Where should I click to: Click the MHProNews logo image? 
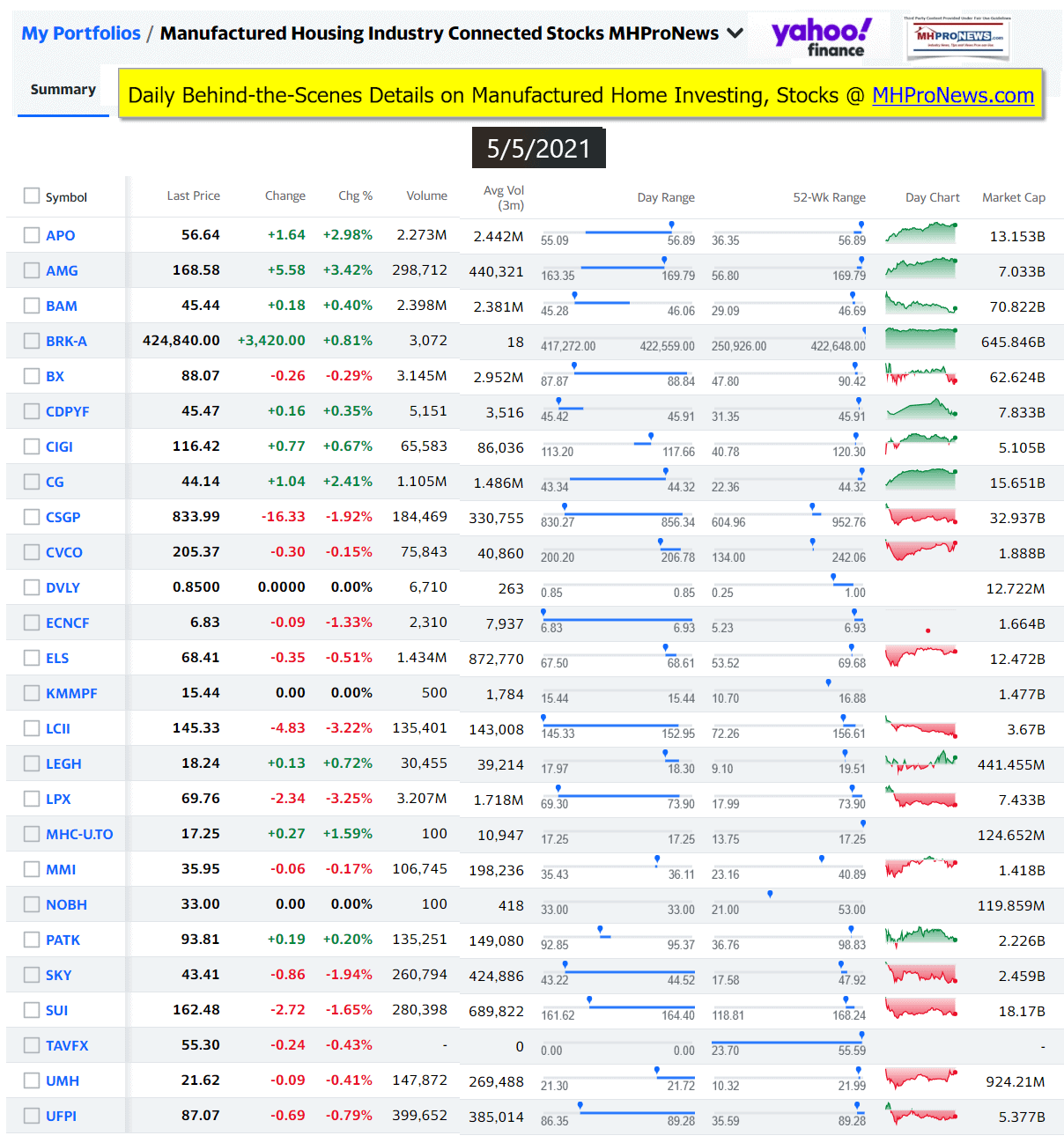(958, 37)
